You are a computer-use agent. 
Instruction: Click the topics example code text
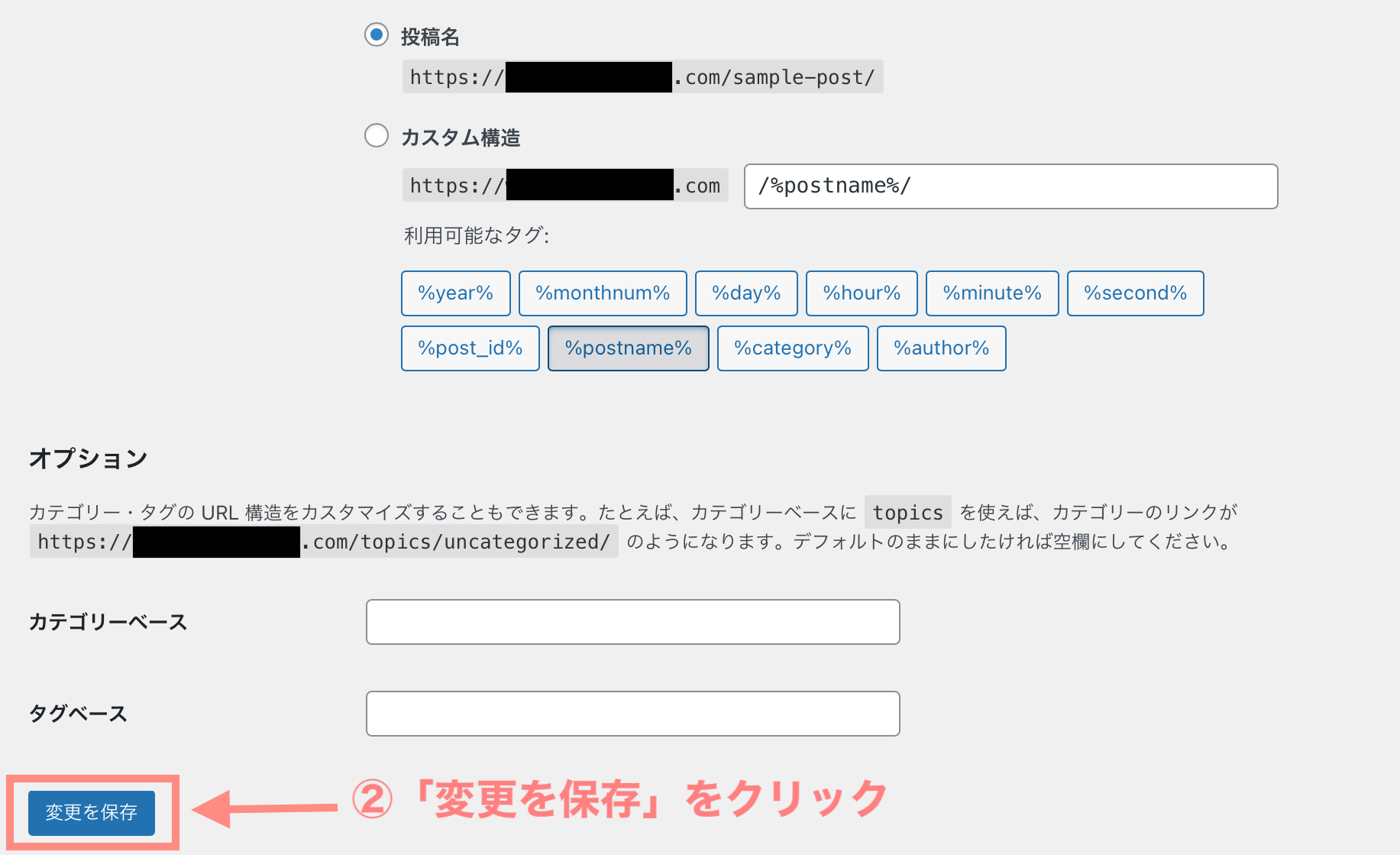[x=907, y=513]
